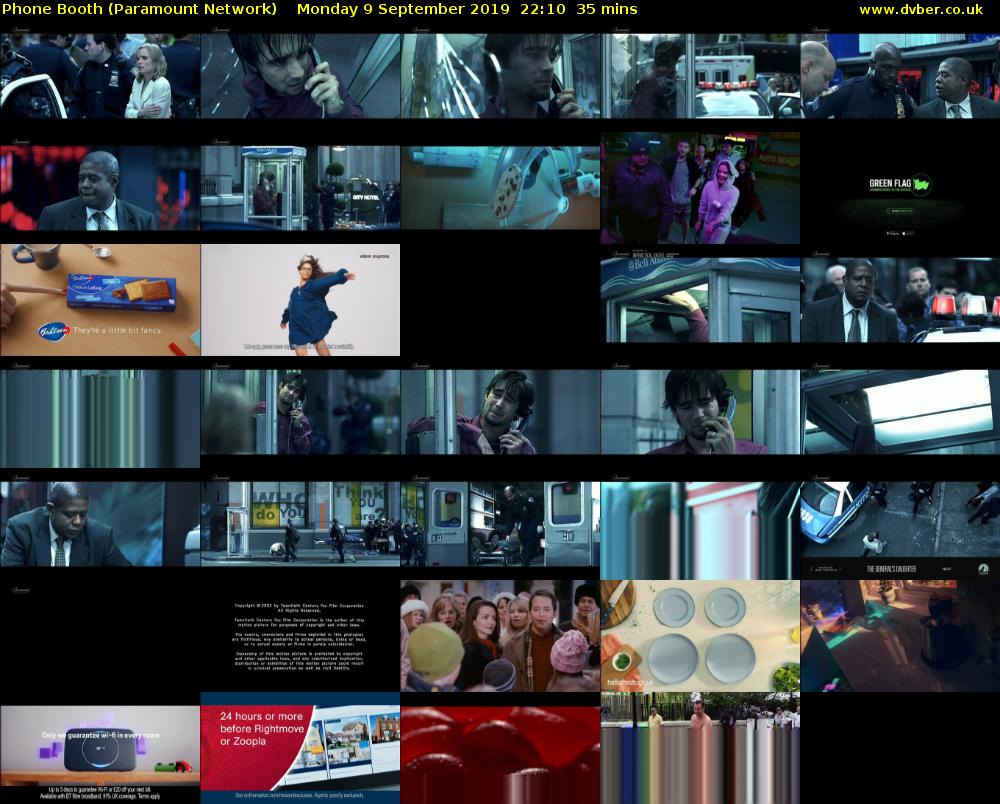The height and width of the screenshot is (804, 1000).
Task: Select the copyright notice text thumbnail
Action: (300, 636)
